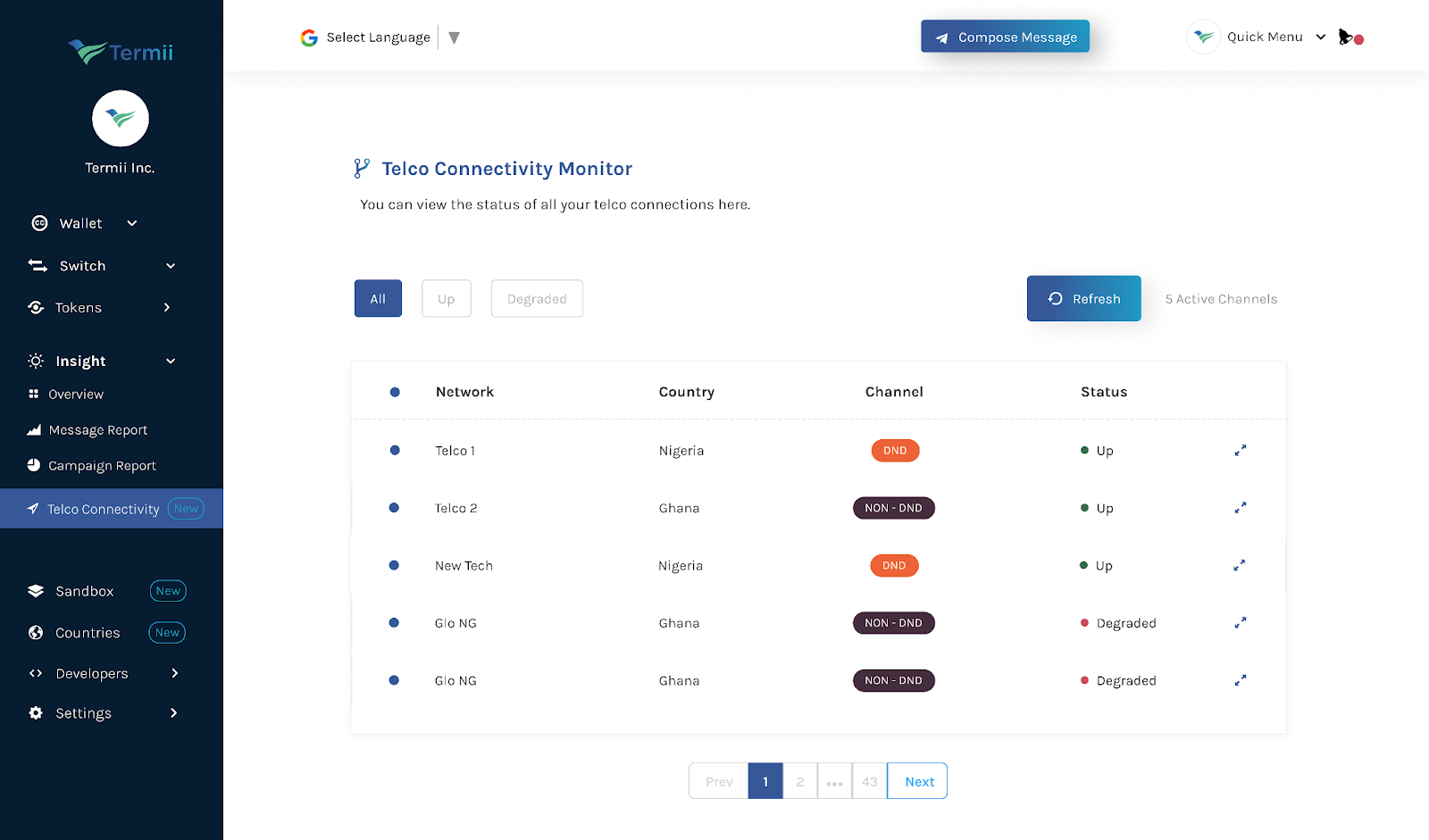Viewport: 1429px width, 840px height.
Task: Click the Settings gear icon
Action: click(x=36, y=712)
